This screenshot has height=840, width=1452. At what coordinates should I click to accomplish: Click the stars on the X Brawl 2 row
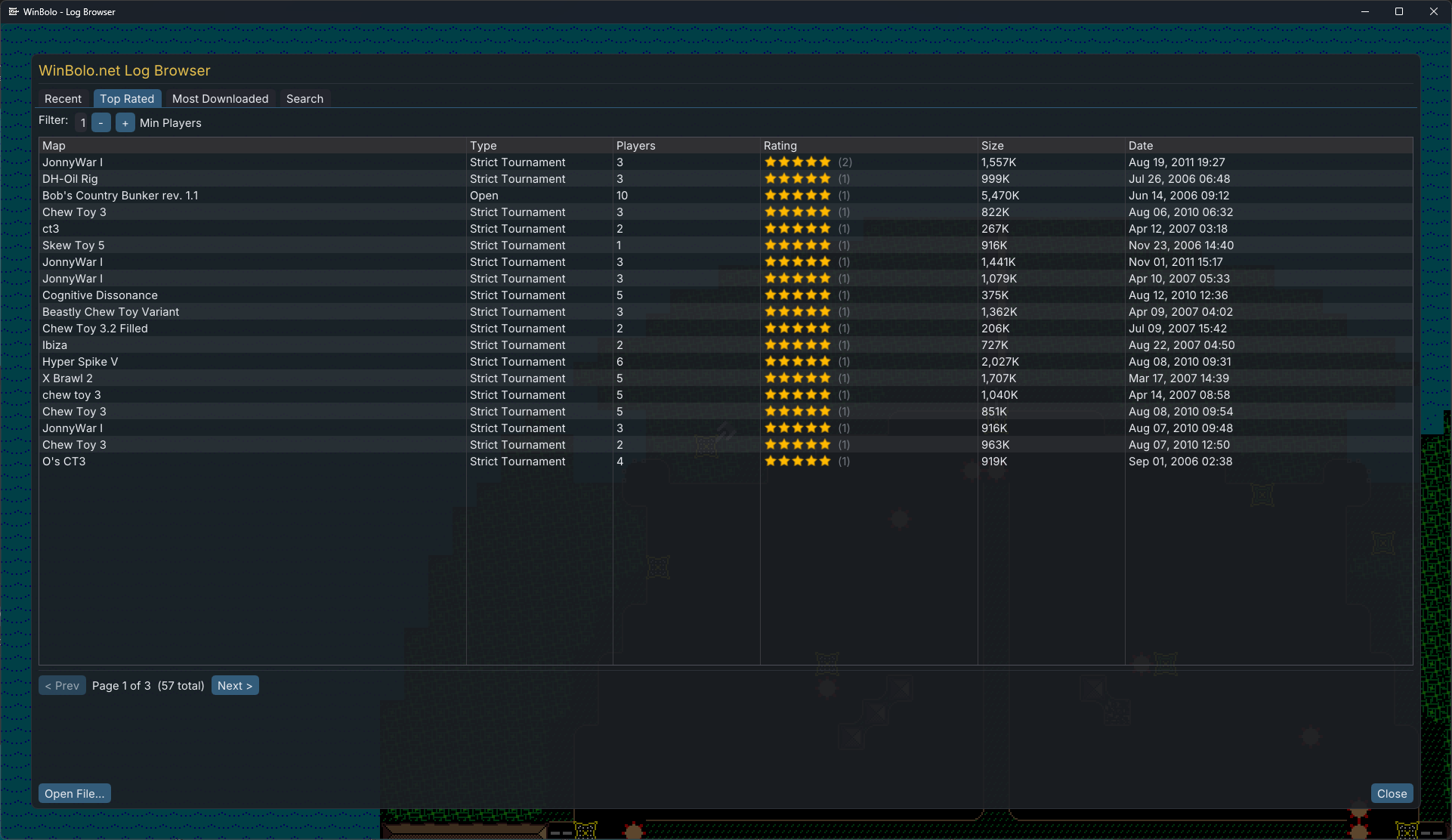[798, 378]
